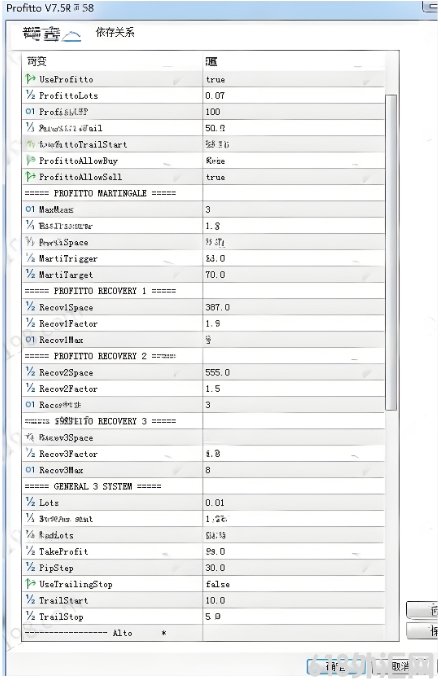Click the fraction icon beside Recov1Space

click(30, 307)
